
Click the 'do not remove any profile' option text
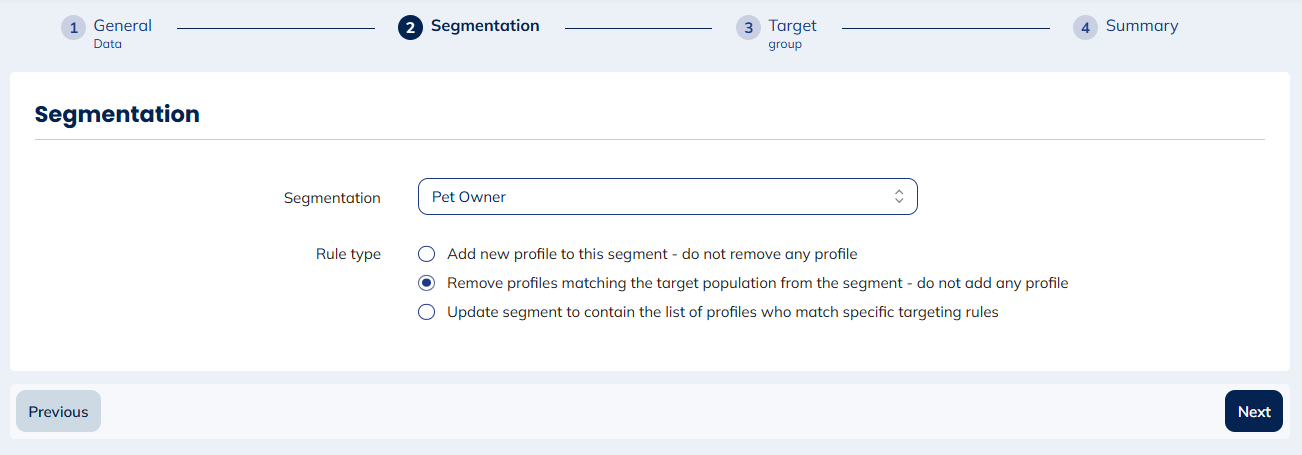pos(770,254)
